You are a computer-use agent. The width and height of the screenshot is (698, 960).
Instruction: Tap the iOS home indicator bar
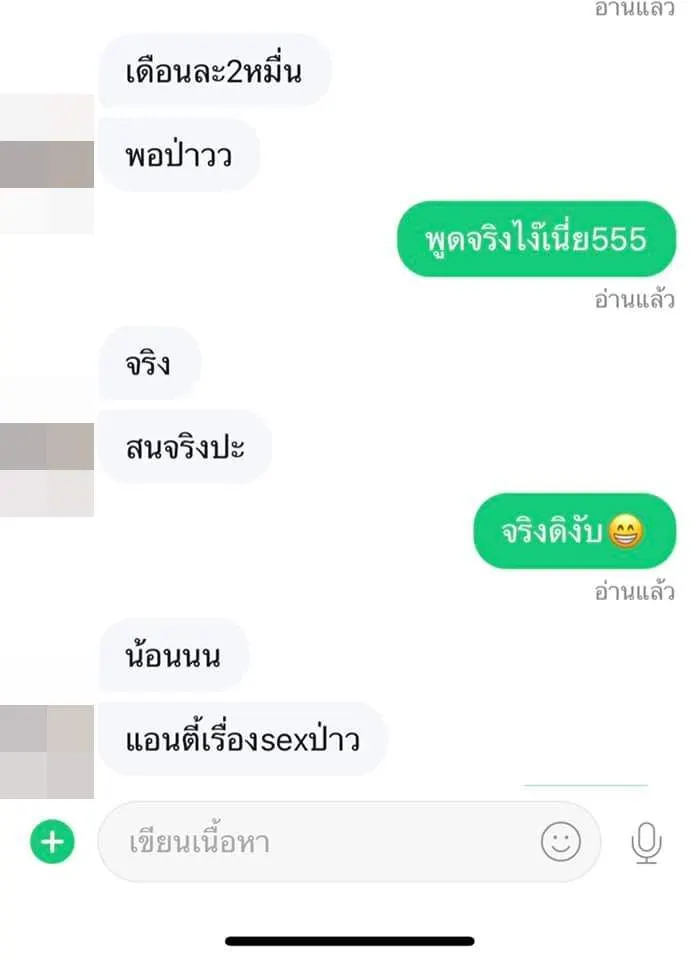[350, 941]
